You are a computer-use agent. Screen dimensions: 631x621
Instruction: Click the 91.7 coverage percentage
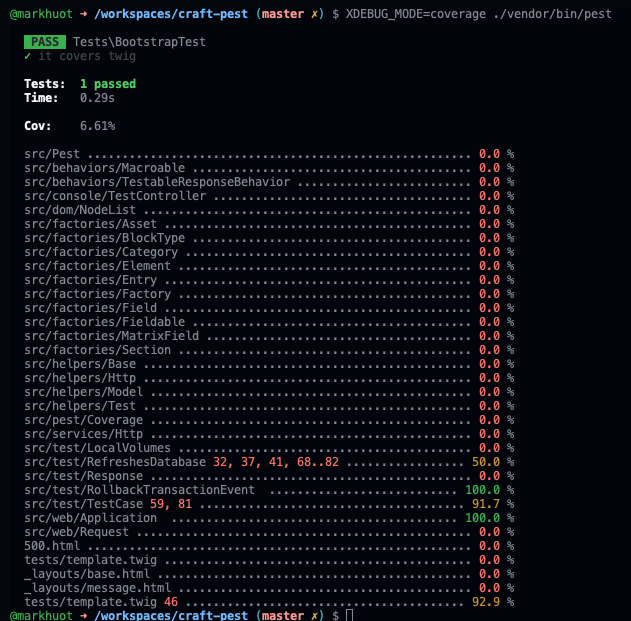pos(486,504)
